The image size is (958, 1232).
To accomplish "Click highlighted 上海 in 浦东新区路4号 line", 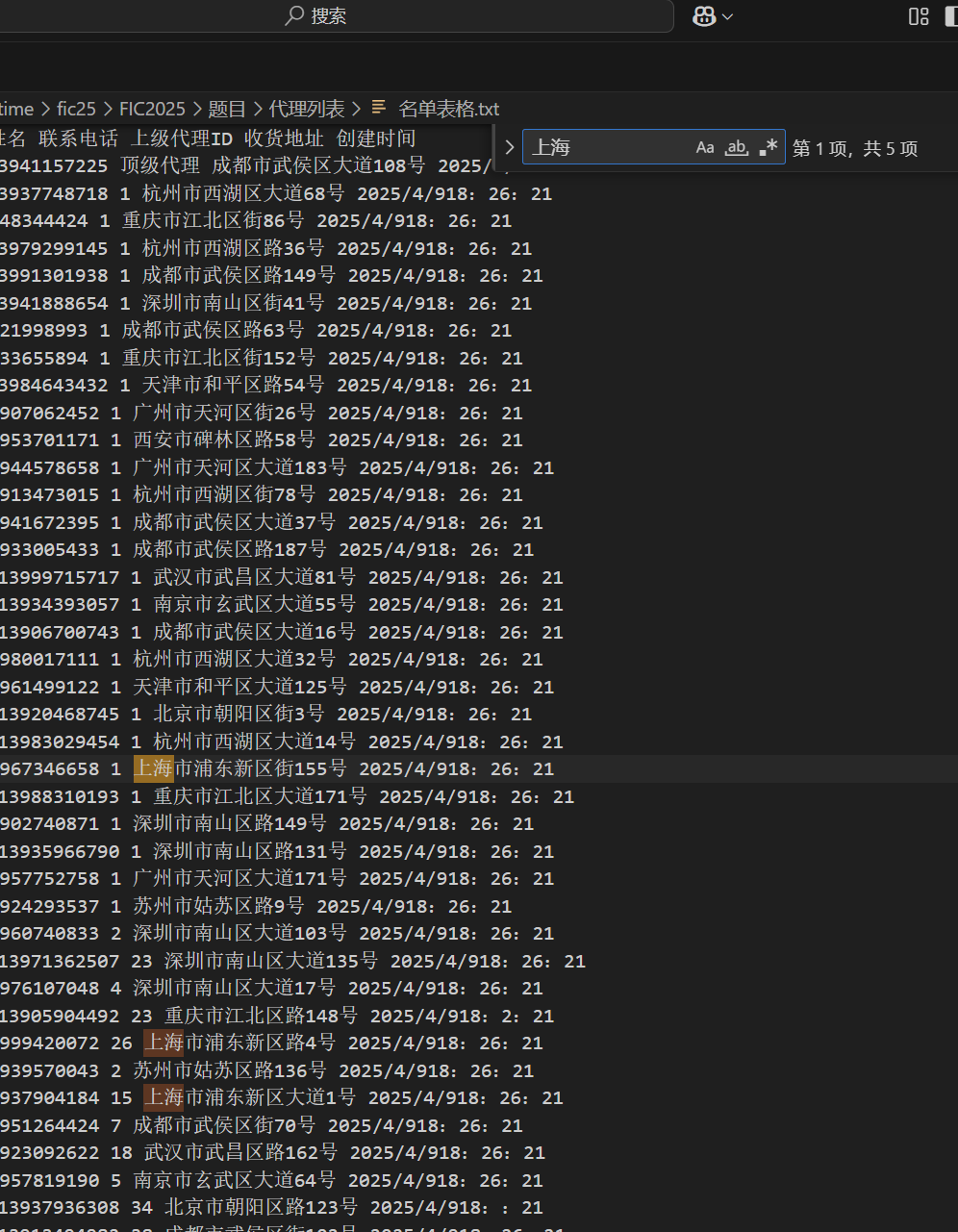I will click(x=164, y=1043).
